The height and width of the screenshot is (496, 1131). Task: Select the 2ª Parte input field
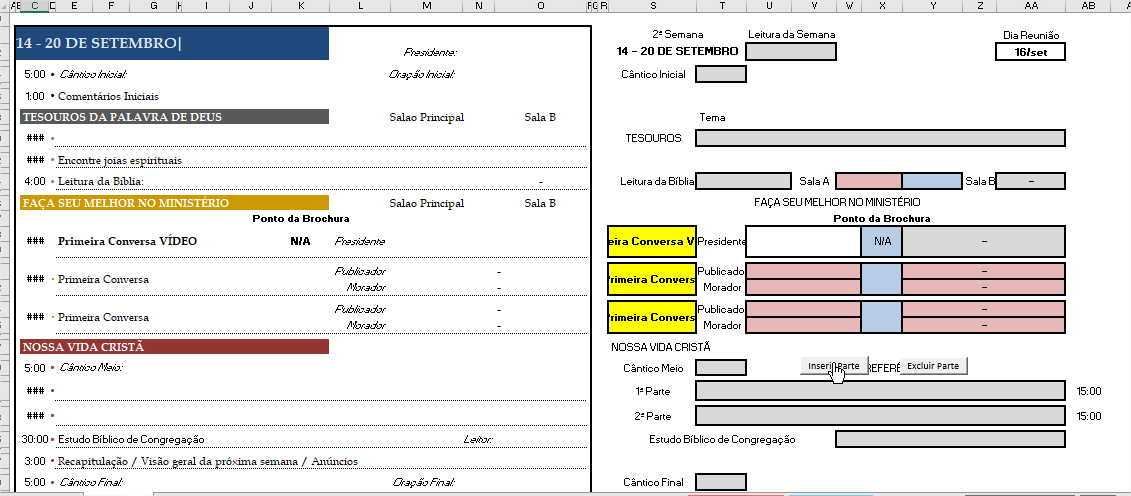(x=880, y=416)
